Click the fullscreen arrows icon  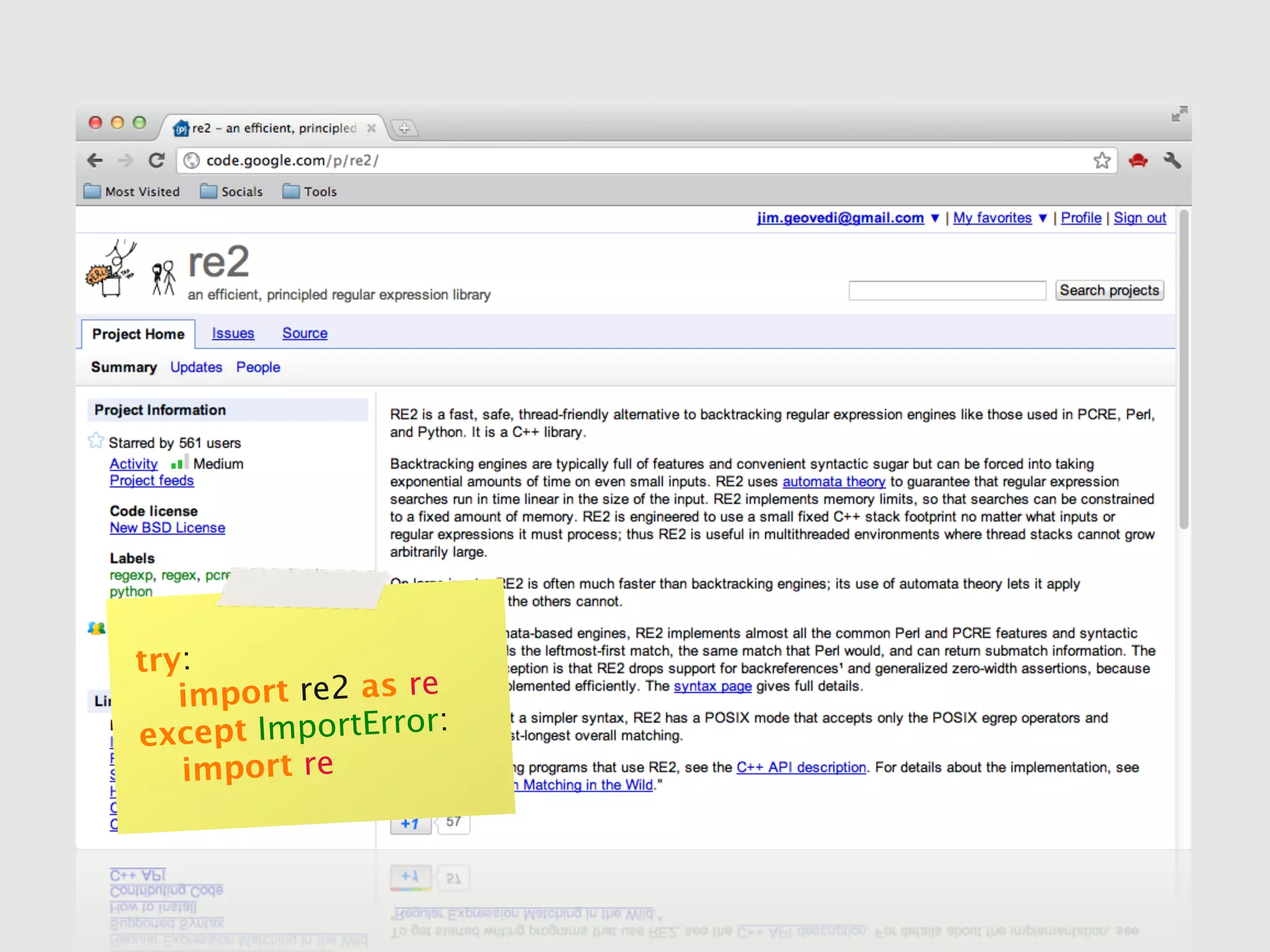click(x=1179, y=113)
